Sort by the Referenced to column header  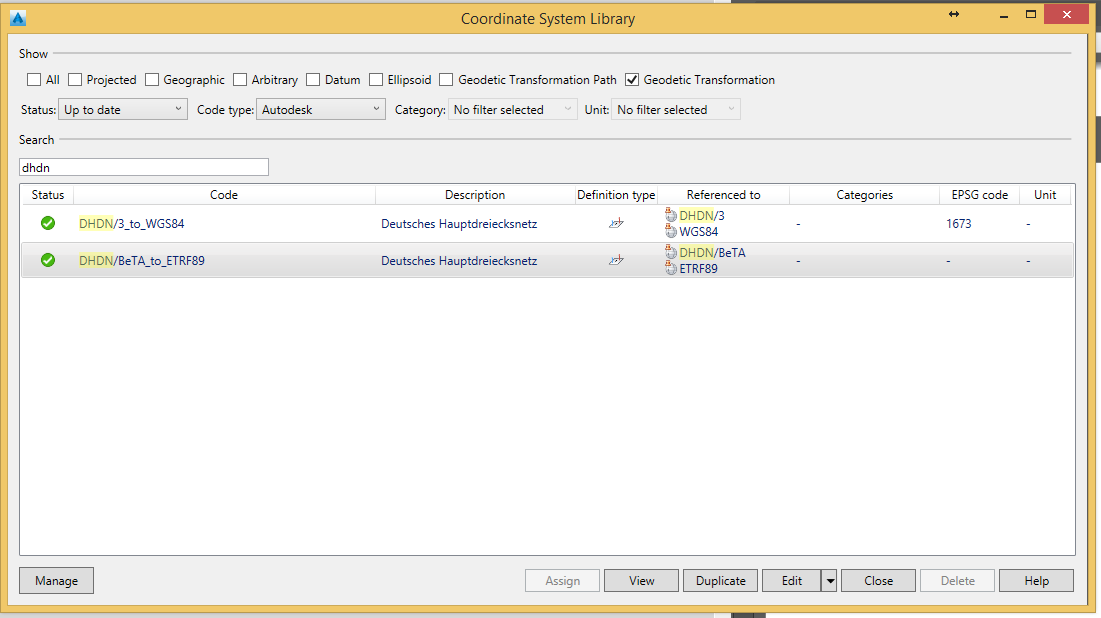click(723, 195)
